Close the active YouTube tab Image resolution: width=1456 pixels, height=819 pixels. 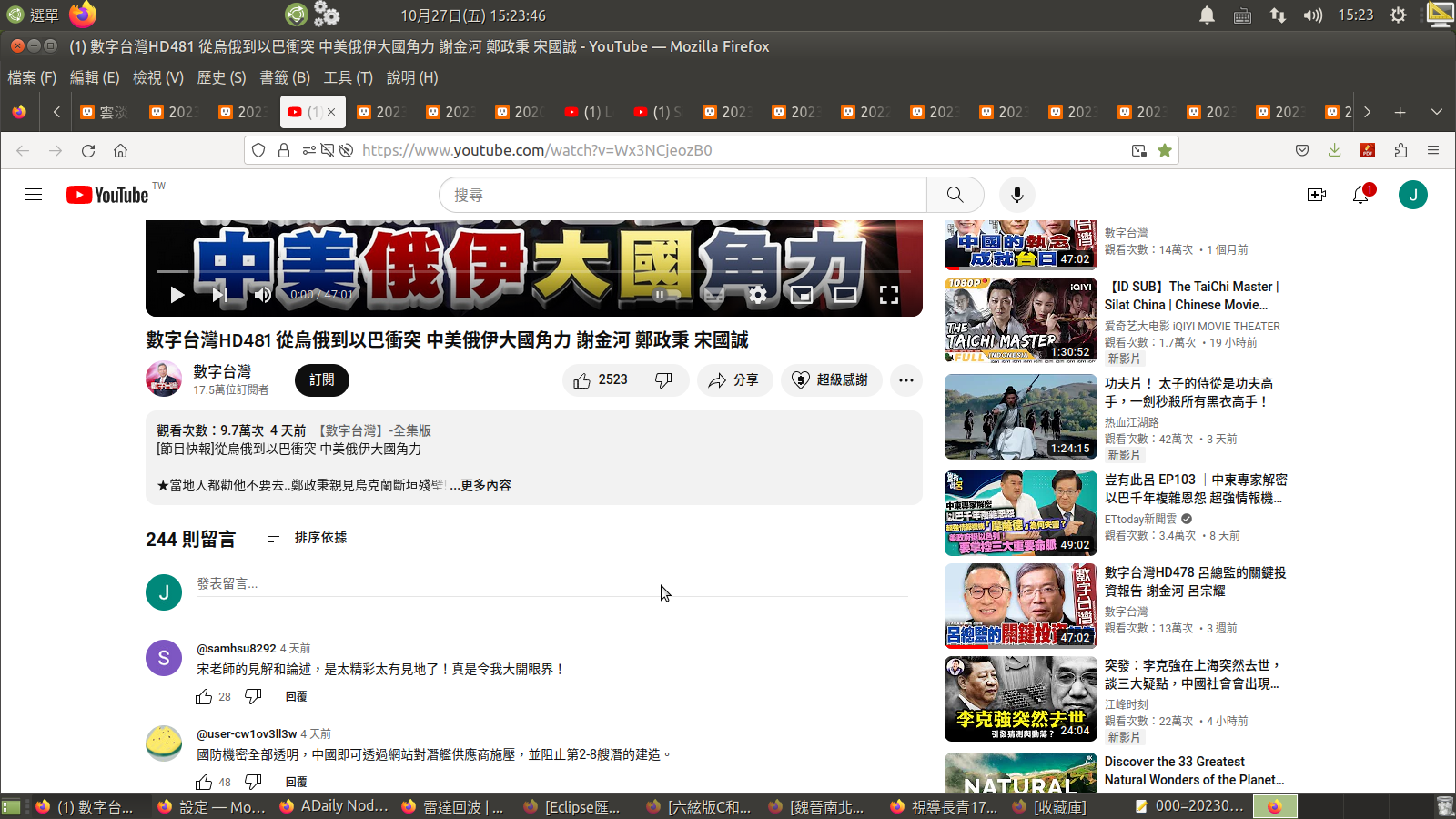click(x=331, y=112)
